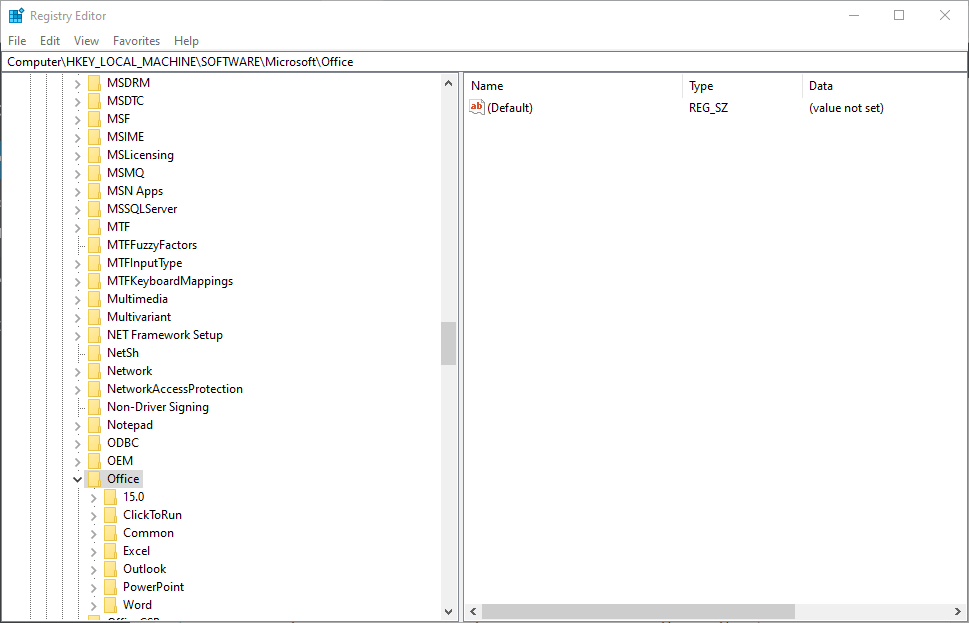Expand the Network key chevron
969x623 pixels.
[x=78, y=370]
